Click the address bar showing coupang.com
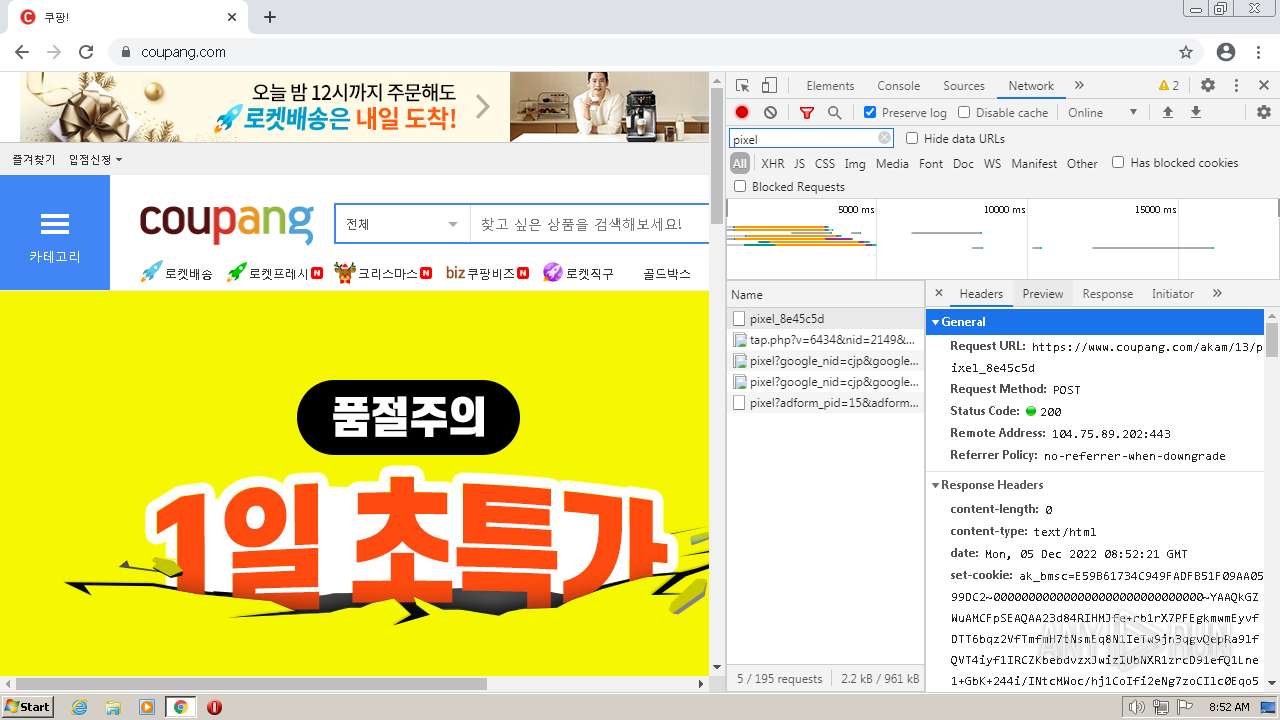Viewport: 1280px width, 720px height. [x=640, y=52]
